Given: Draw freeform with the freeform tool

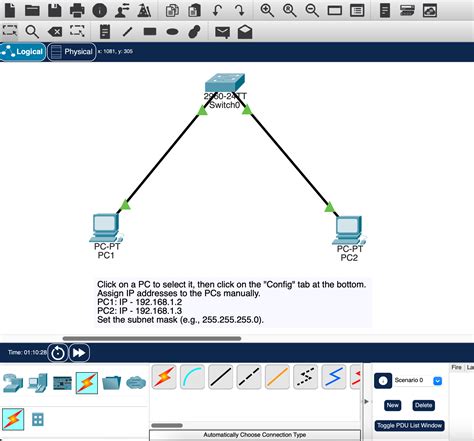Looking at the screenshot, I should tap(194, 32).
